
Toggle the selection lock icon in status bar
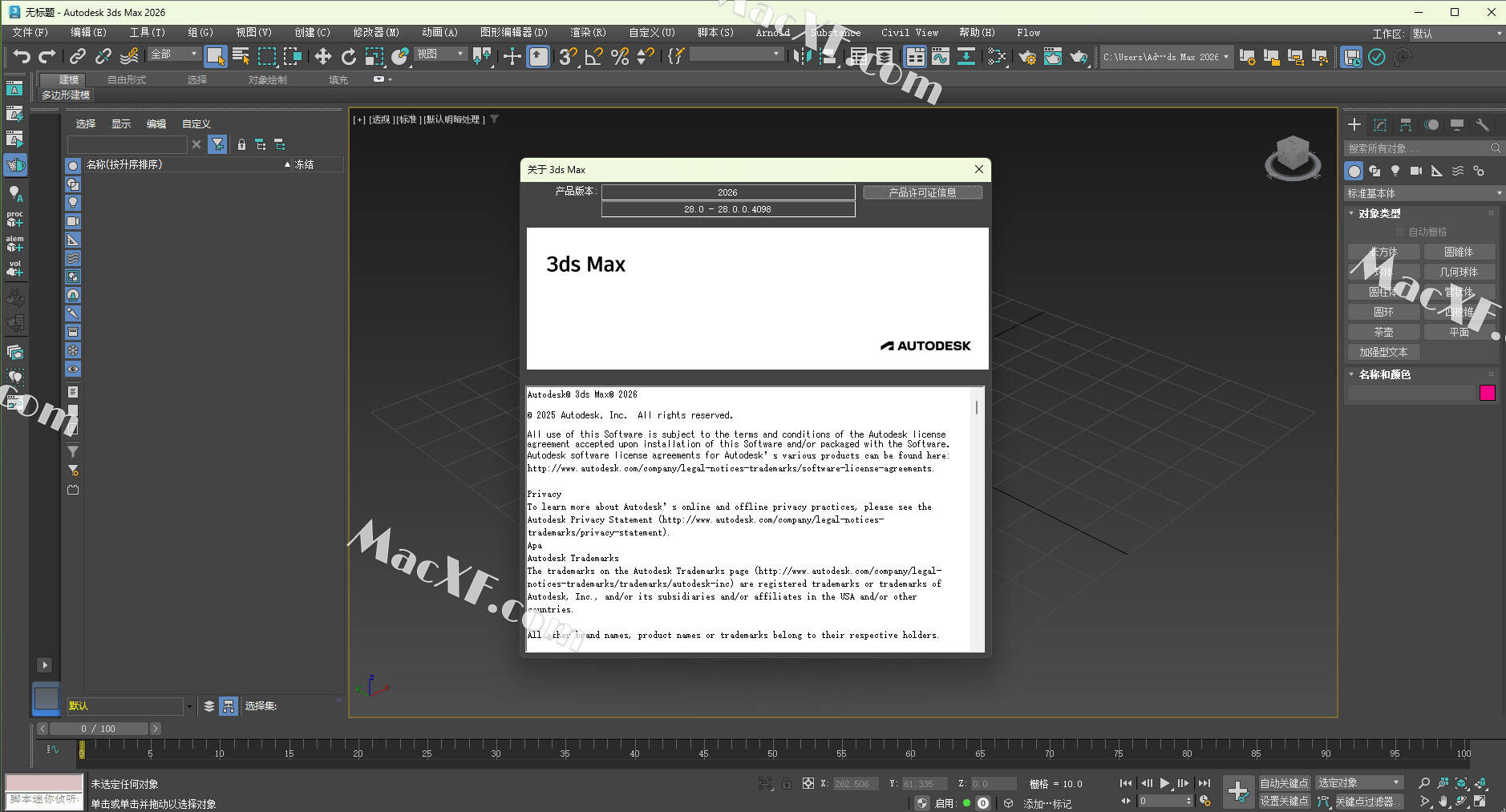pyautogui.click(x=787, y=783)
